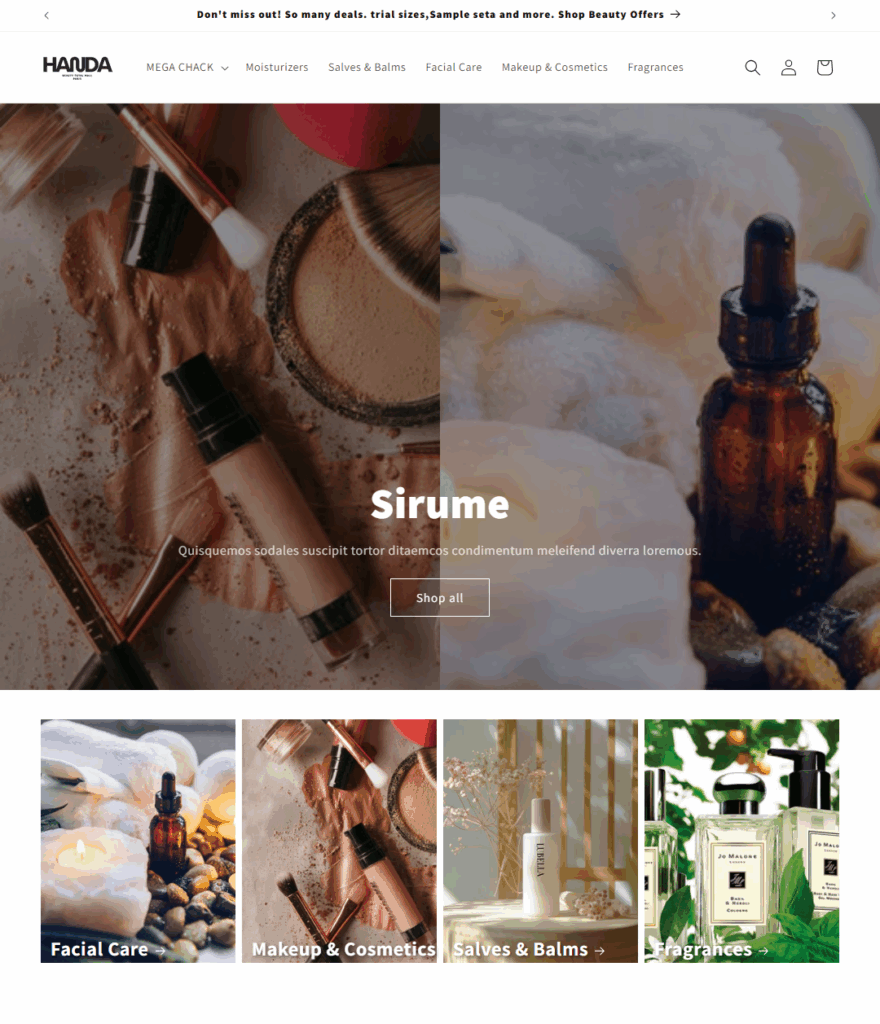Image resolution: width=880 pixels, height=1024 pixels.
Task: Open Fragrances in the navigation bar
Action: 655,67
